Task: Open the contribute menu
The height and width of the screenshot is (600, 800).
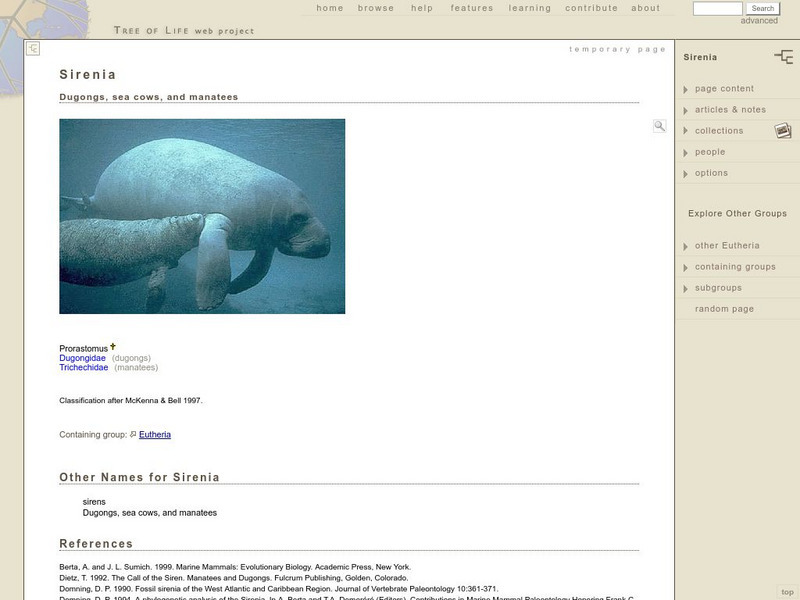Action: tap(591, 8)
